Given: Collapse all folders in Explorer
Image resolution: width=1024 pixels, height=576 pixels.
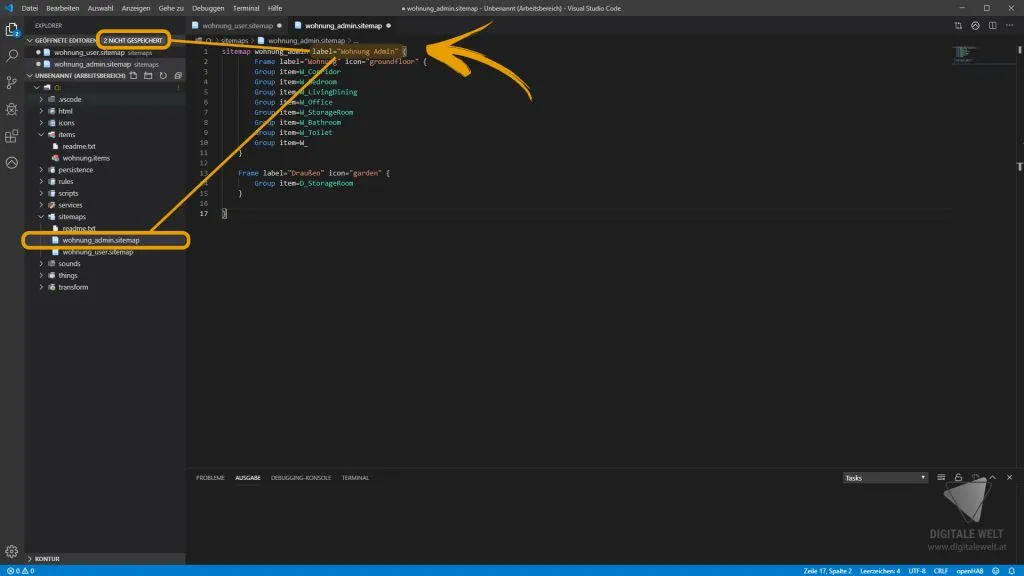Looking at the screenshot, I should 178,76.
